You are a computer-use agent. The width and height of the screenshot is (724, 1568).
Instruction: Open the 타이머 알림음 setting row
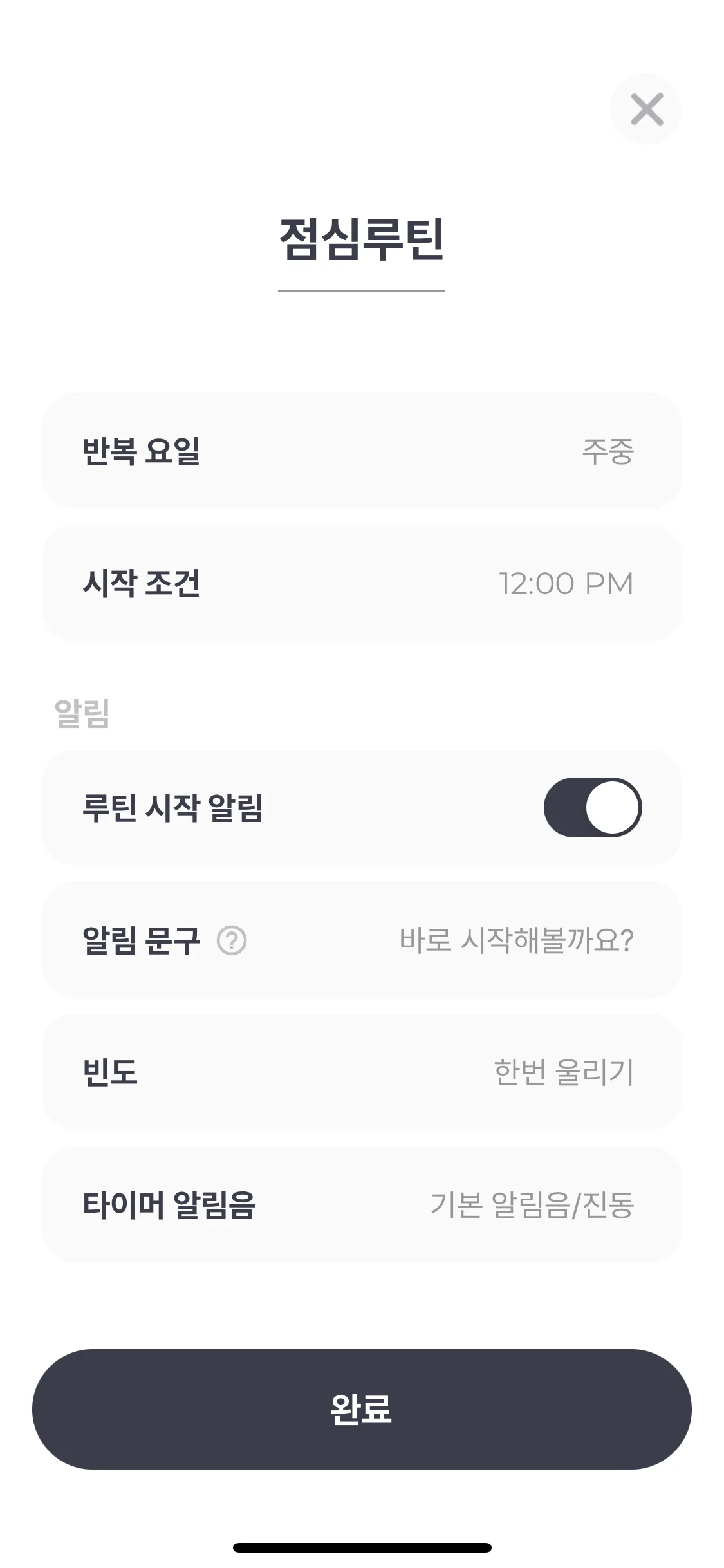point(362,1204)
